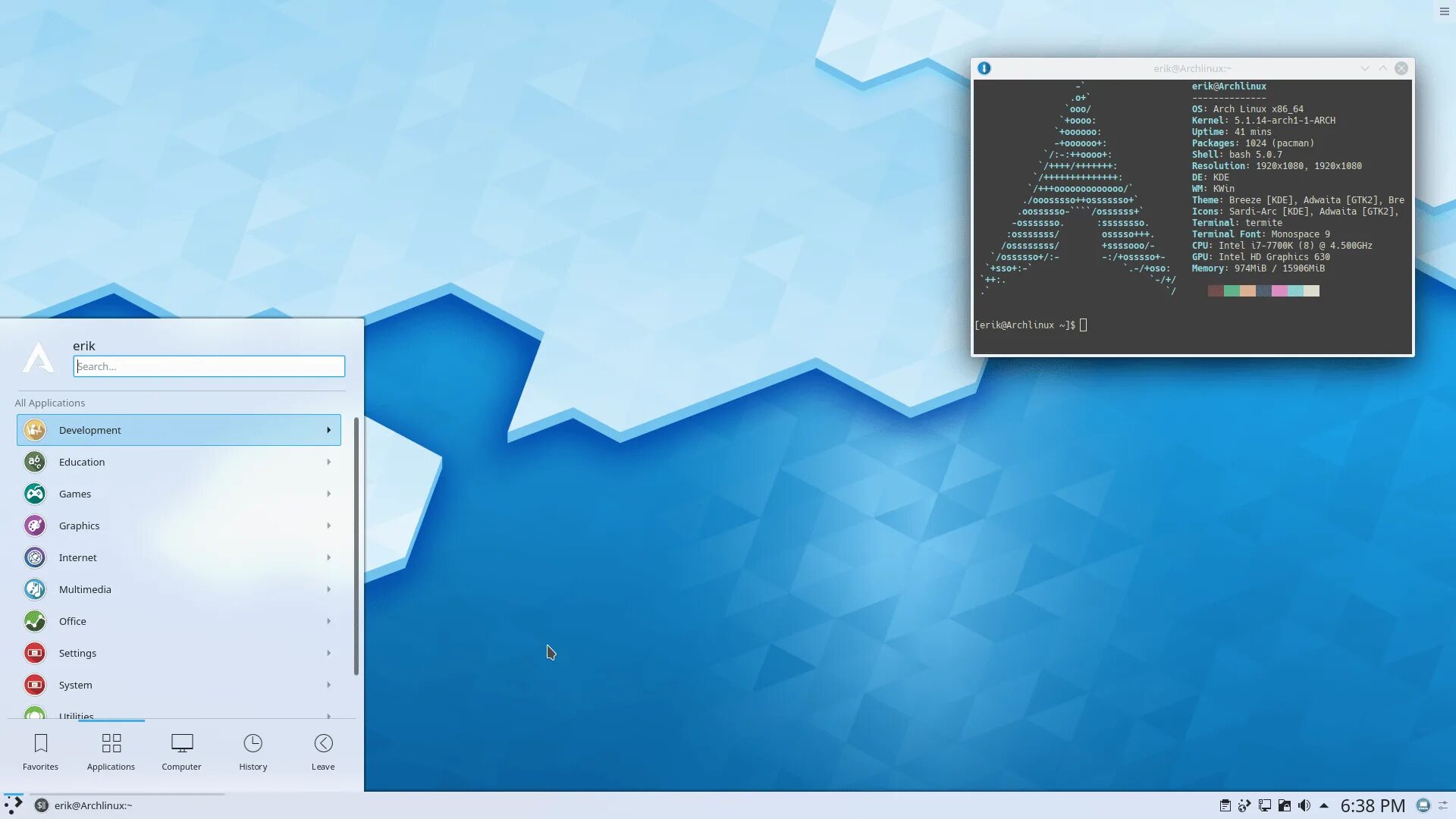Click the Show Desktop icon in panel
Viewport: 1456px width, 819px height.
(x=1423, y=806)
